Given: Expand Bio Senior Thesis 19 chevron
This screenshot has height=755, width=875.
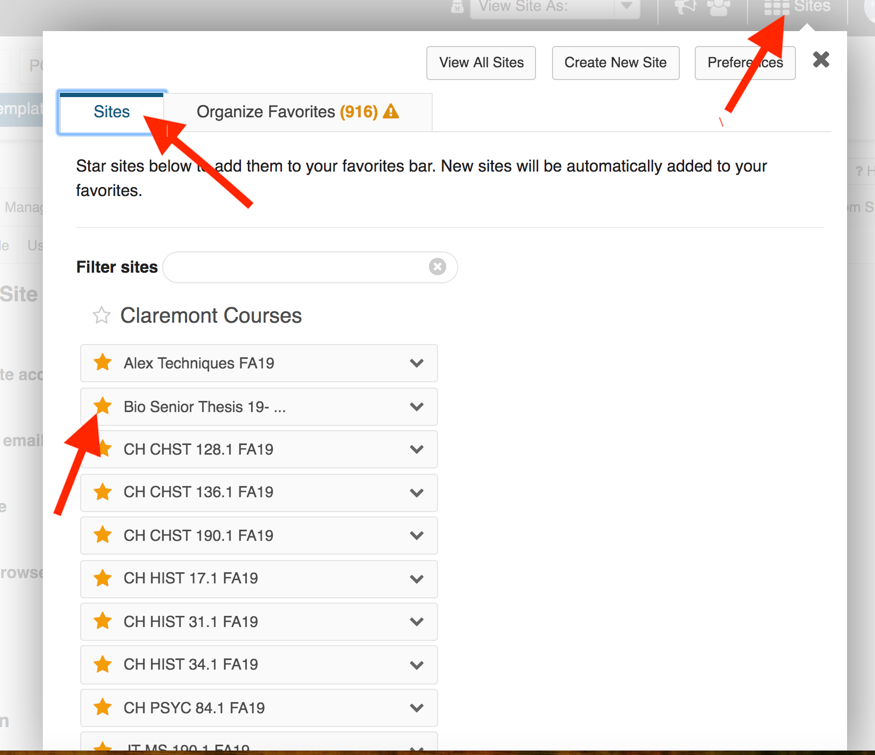Looking at the screenshot, I should (416, 407).
